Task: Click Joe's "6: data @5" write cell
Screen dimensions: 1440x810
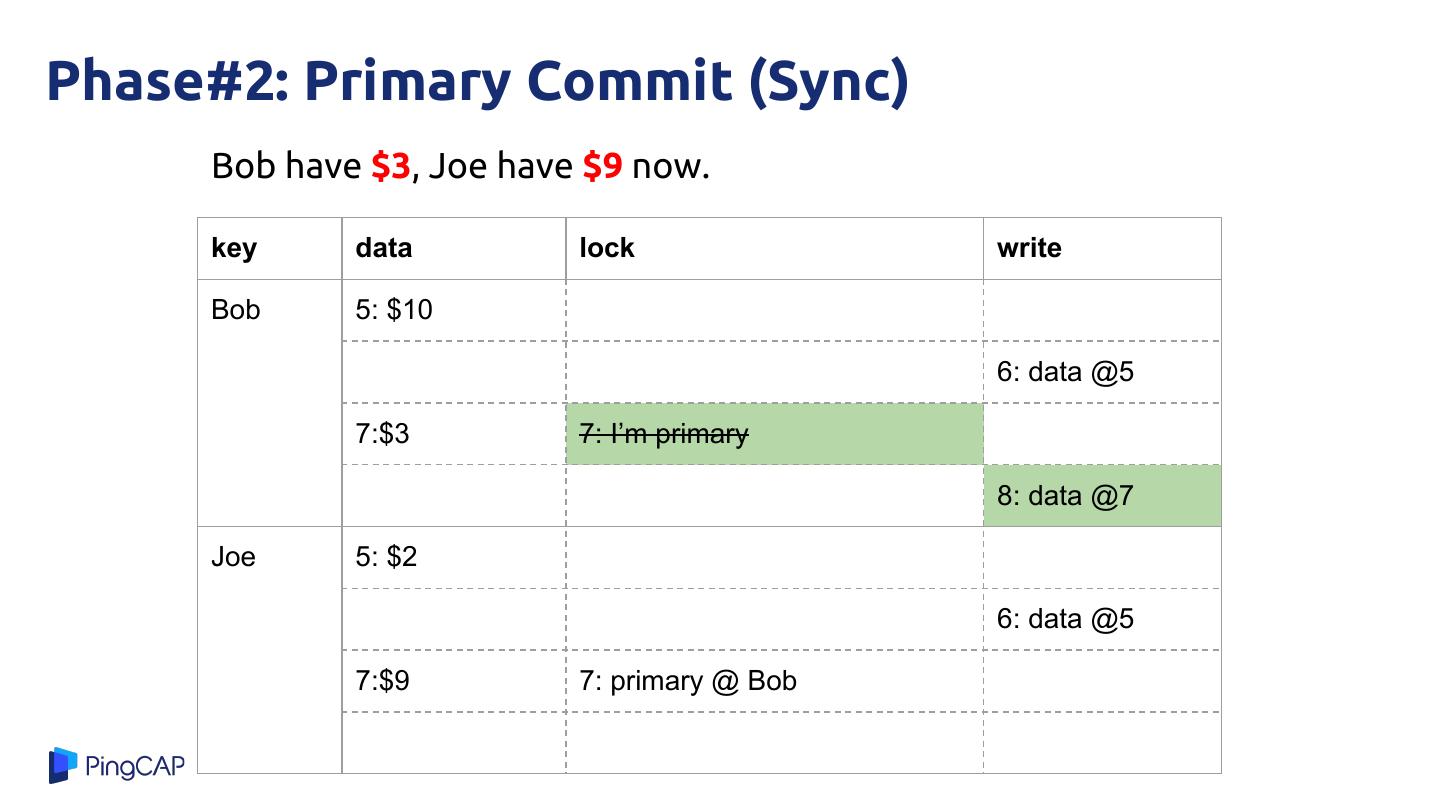Action: [x=1065, y=619]
